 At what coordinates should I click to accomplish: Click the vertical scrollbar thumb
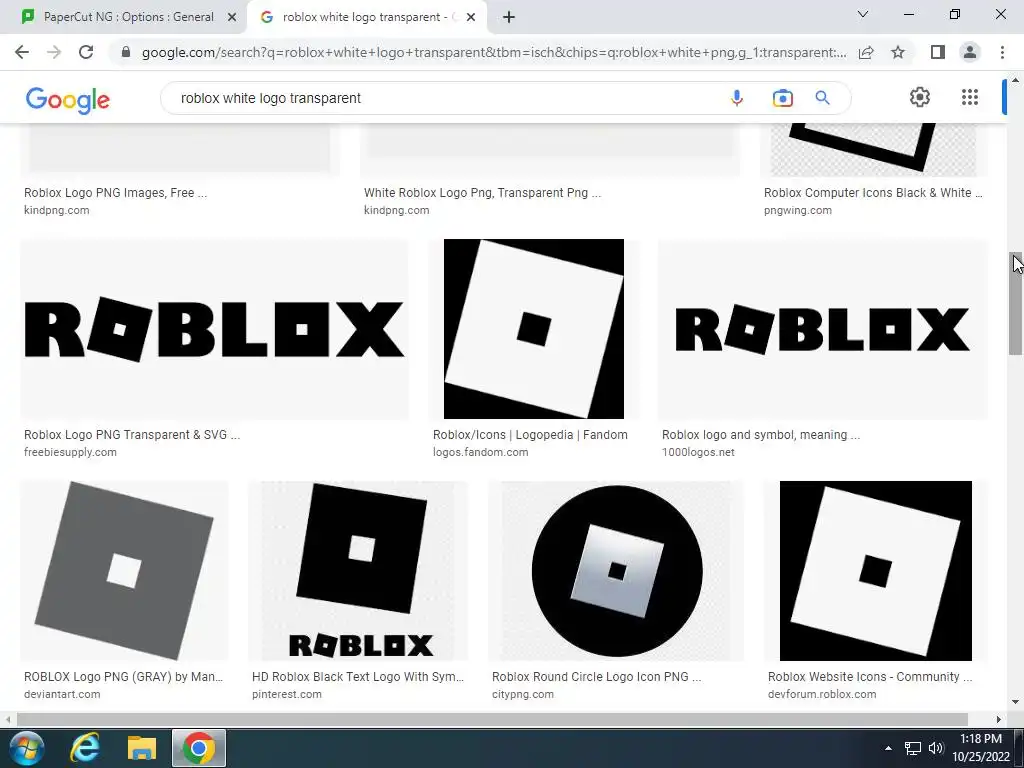pyautogui.click(x=1015, y=304)
